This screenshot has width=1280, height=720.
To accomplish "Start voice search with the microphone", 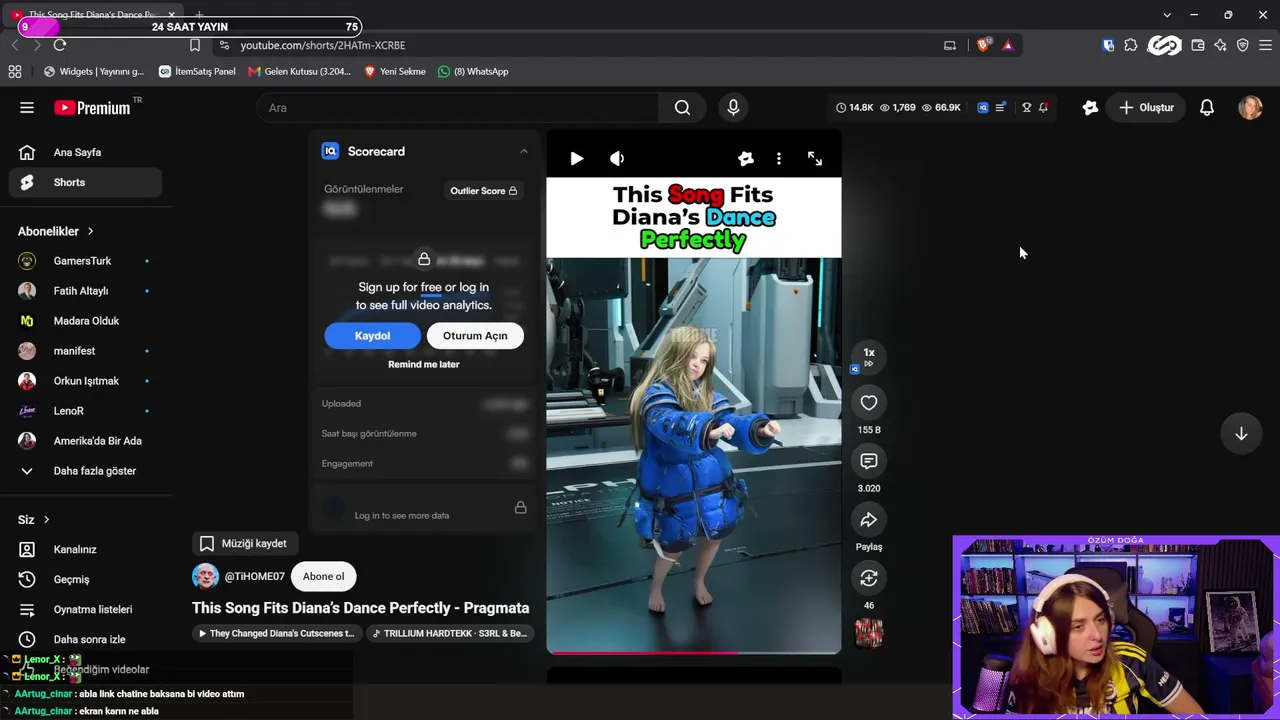I will click(x=733, y=108).
